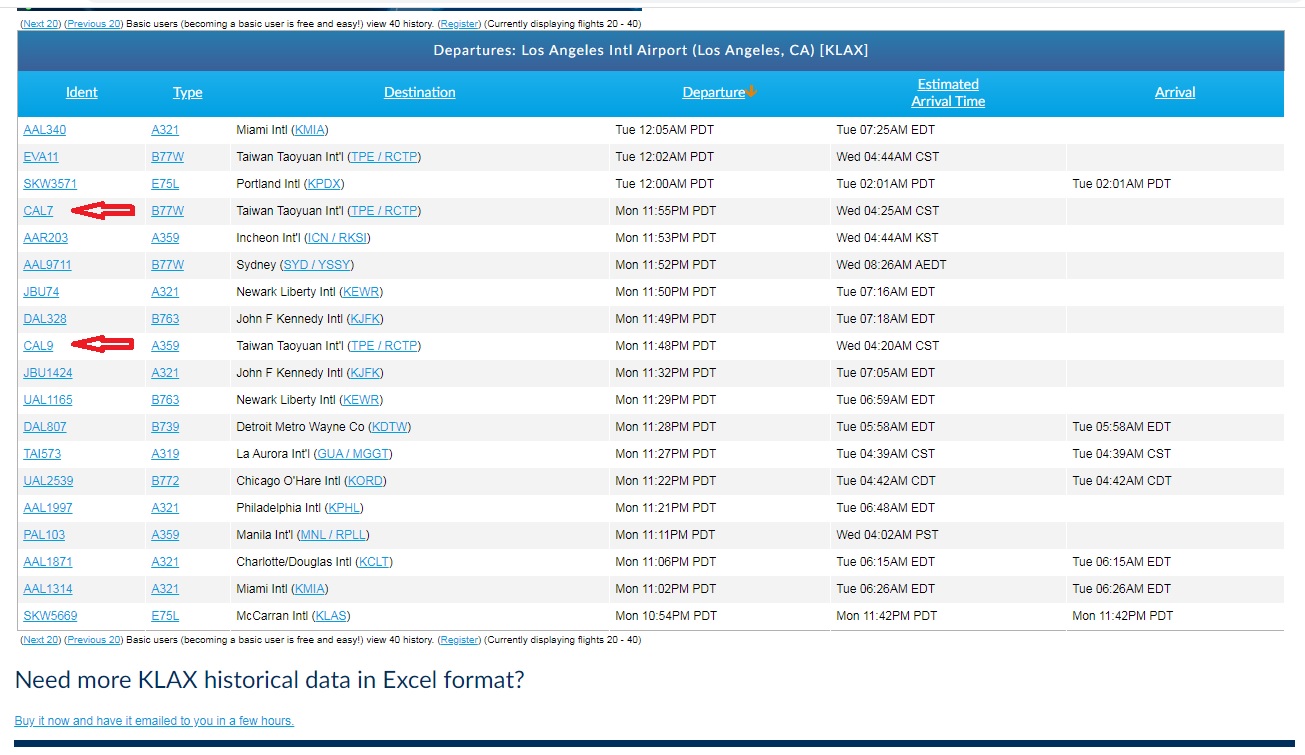Open KLAS airport link
This screenshot has height=755, width=1305.
331,616
